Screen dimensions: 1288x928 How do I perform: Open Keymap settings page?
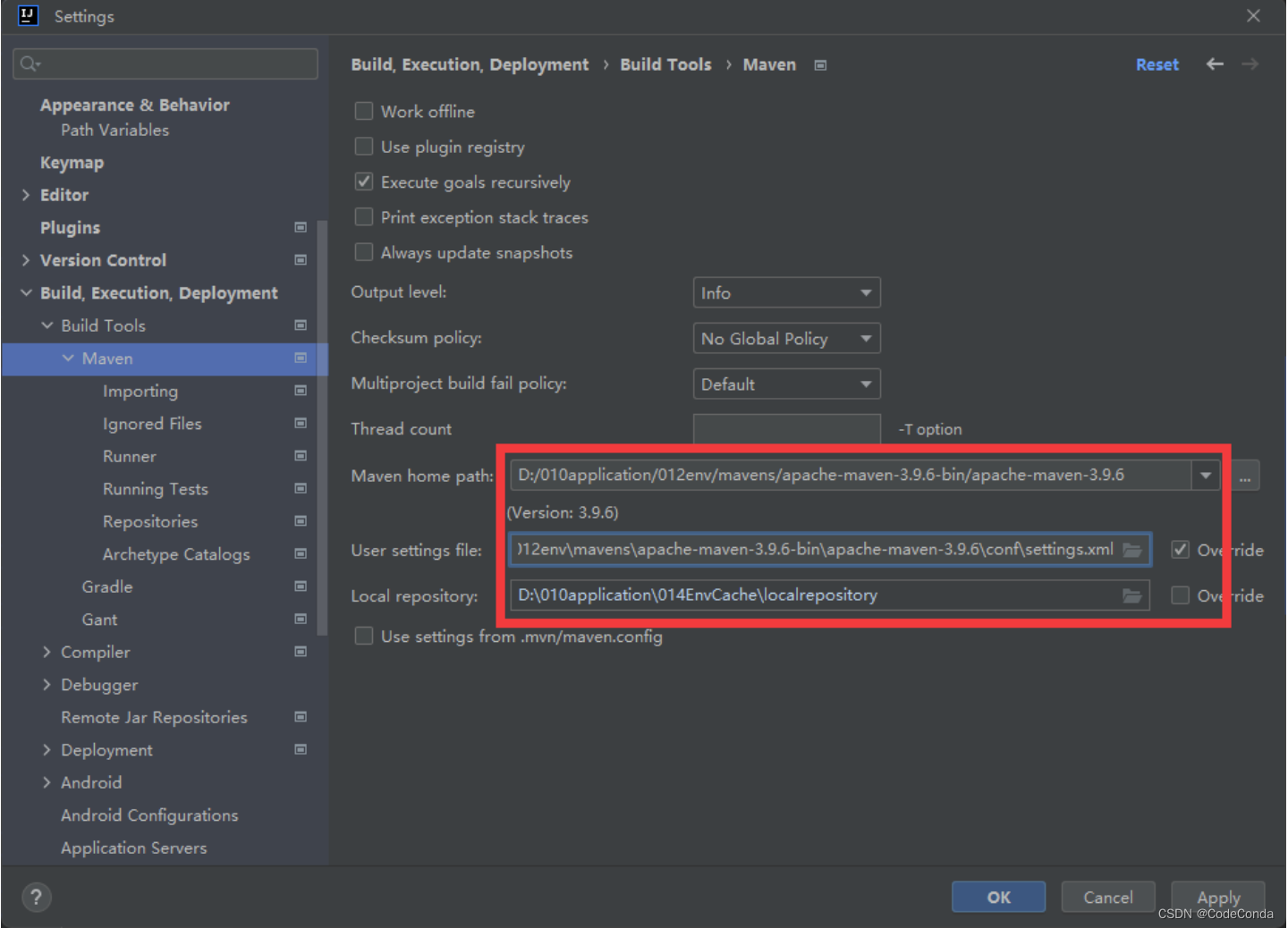click(72, 163)
